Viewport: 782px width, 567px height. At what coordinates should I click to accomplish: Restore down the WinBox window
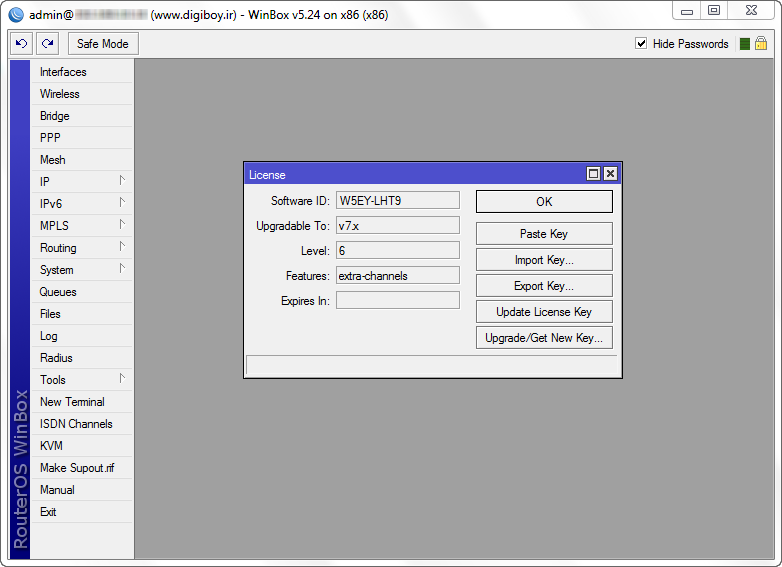pos(714,10)
